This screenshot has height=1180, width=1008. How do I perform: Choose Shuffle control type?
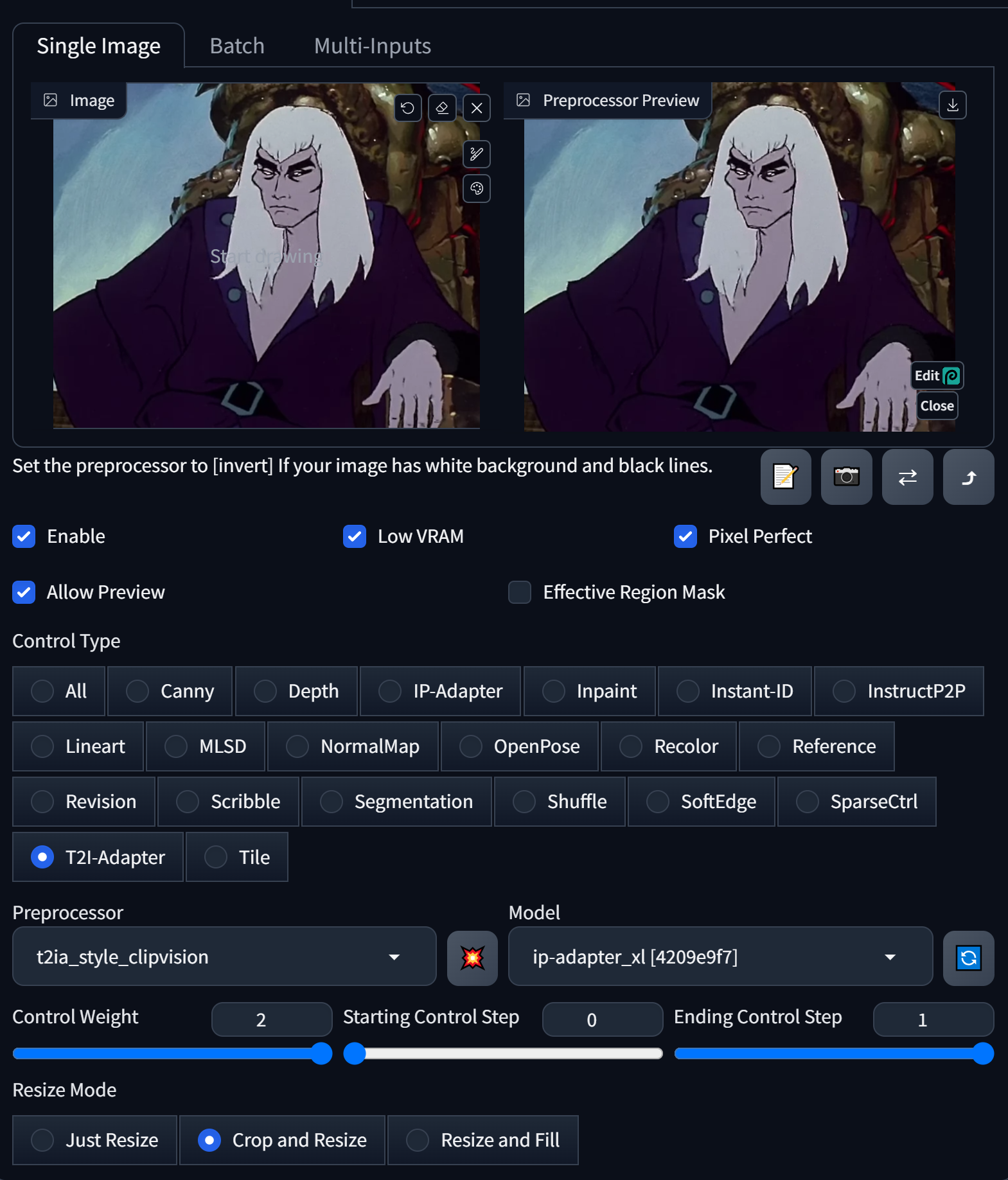tap(560, 802)
